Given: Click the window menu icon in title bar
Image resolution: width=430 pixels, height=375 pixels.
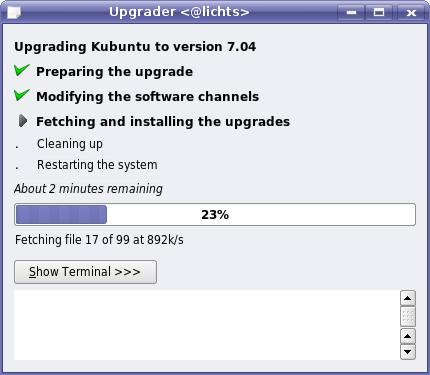Looking at the screenshot, I should (14, 12).
